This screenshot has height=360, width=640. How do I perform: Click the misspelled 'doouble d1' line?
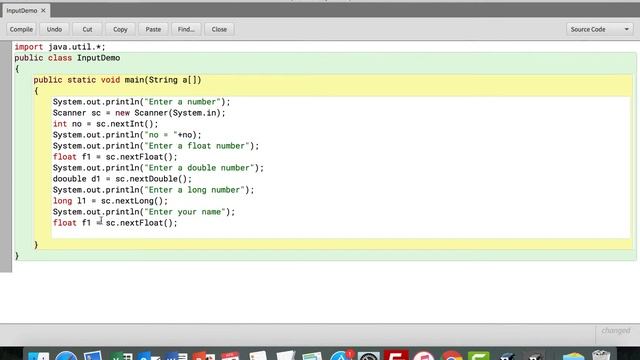tap(122, 179)
